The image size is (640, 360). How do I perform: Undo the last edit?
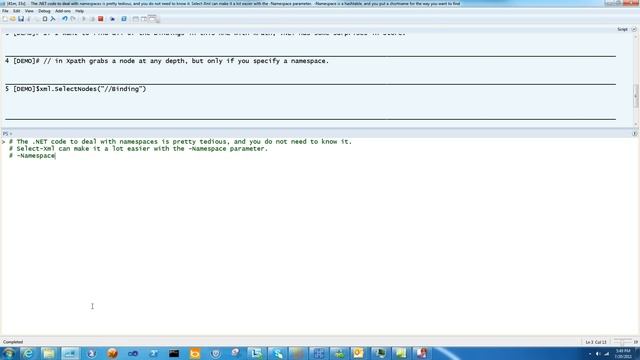coord(64,19)
